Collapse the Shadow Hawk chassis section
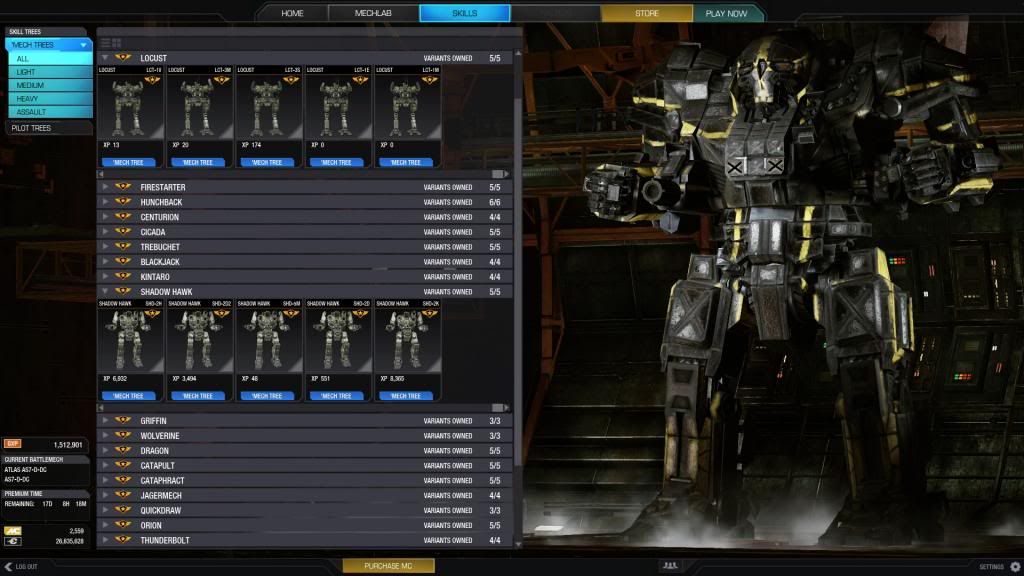1024x576 pixels. tap(105, 292)
